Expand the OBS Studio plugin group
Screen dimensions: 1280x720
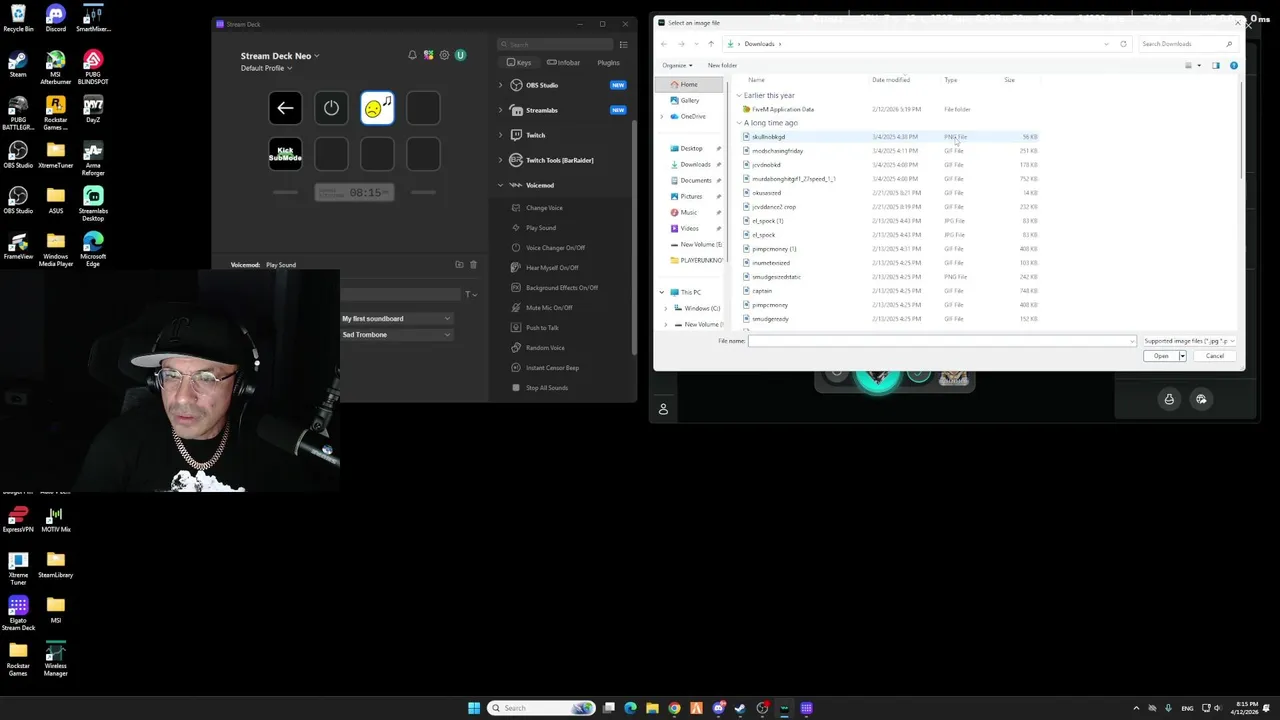tap(500, 85)
